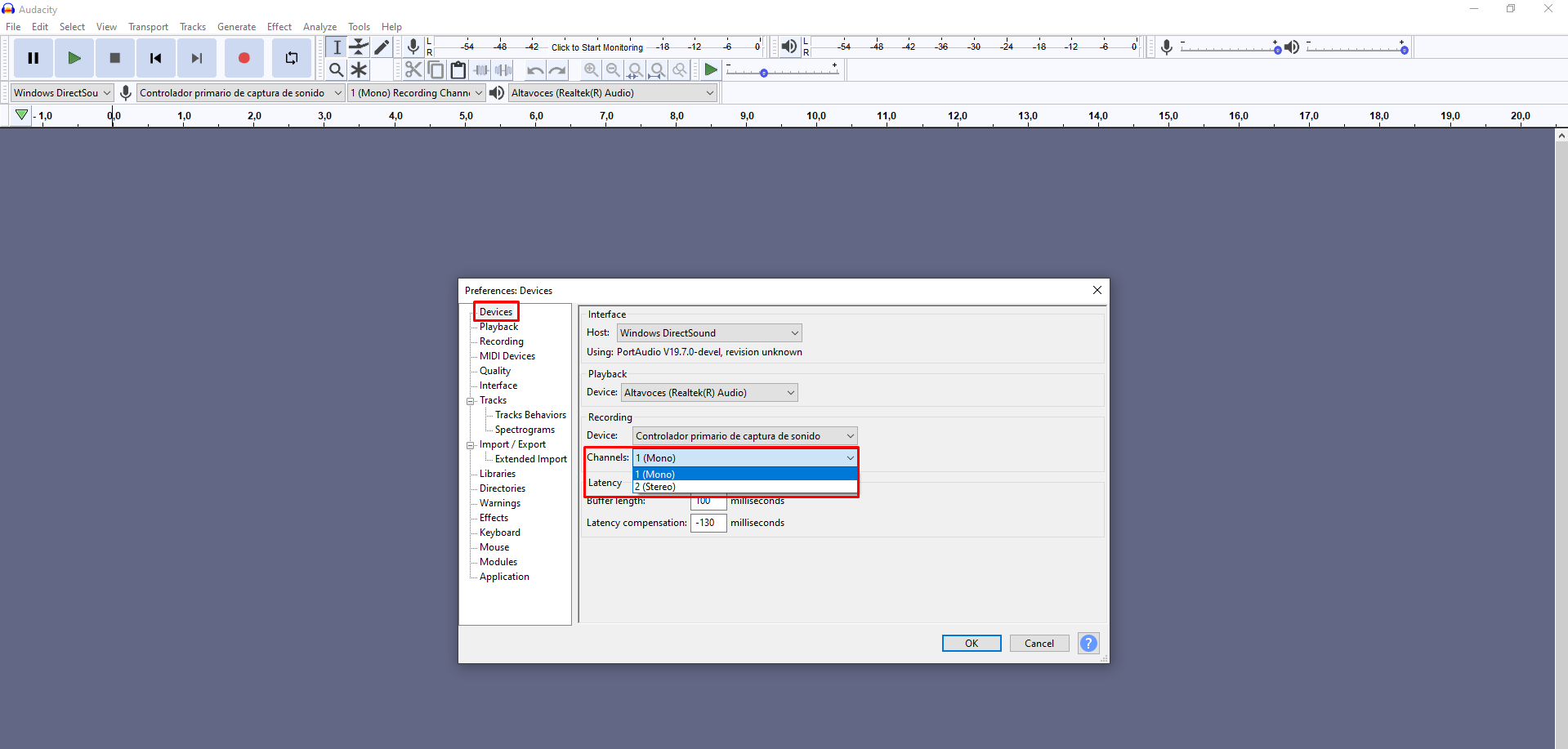Open Recording Device dropdown in Preferences

(744, 436)
